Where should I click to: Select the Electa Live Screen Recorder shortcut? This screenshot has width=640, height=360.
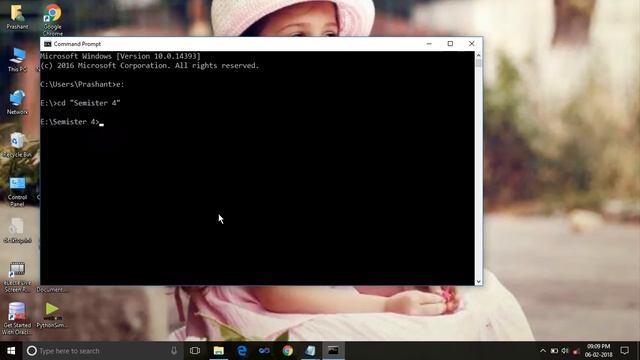(x=17, y=277)
